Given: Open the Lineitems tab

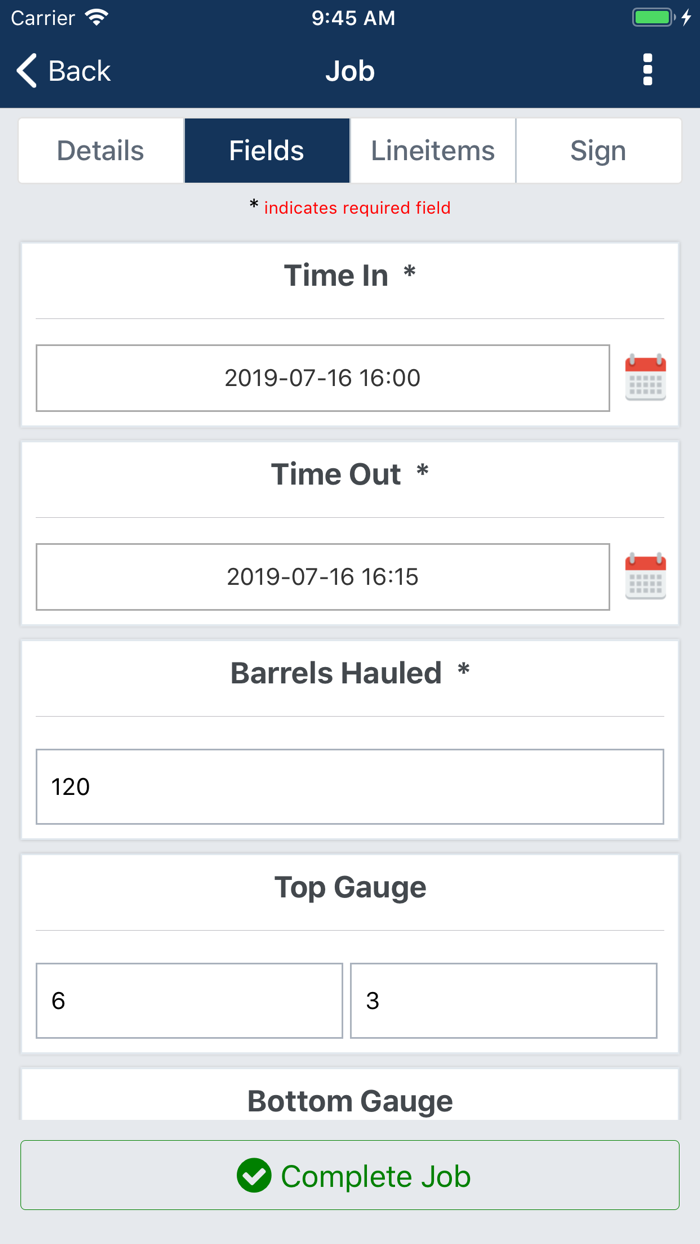Looking at the screenshot, I should click(432, 150).
